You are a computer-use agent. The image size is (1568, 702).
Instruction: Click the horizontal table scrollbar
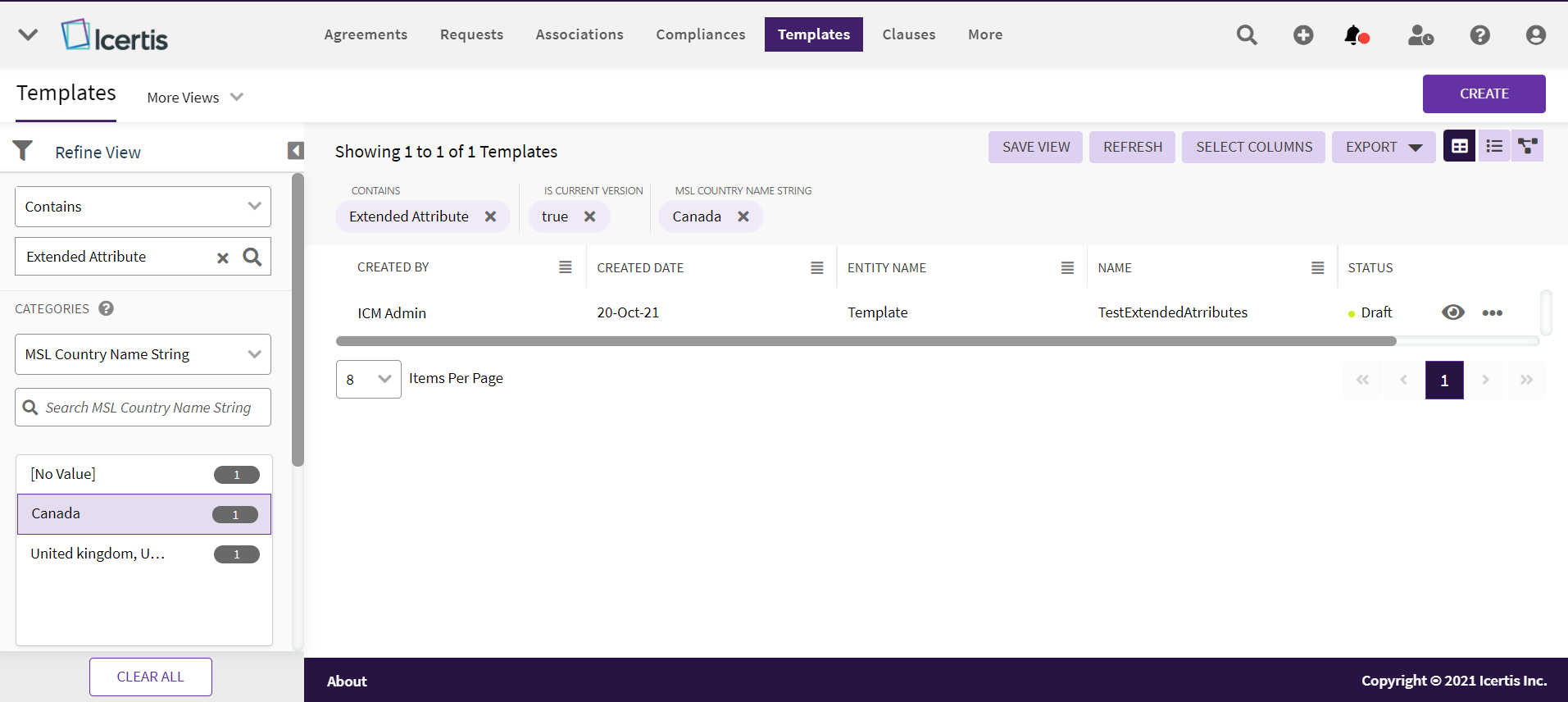866,341
